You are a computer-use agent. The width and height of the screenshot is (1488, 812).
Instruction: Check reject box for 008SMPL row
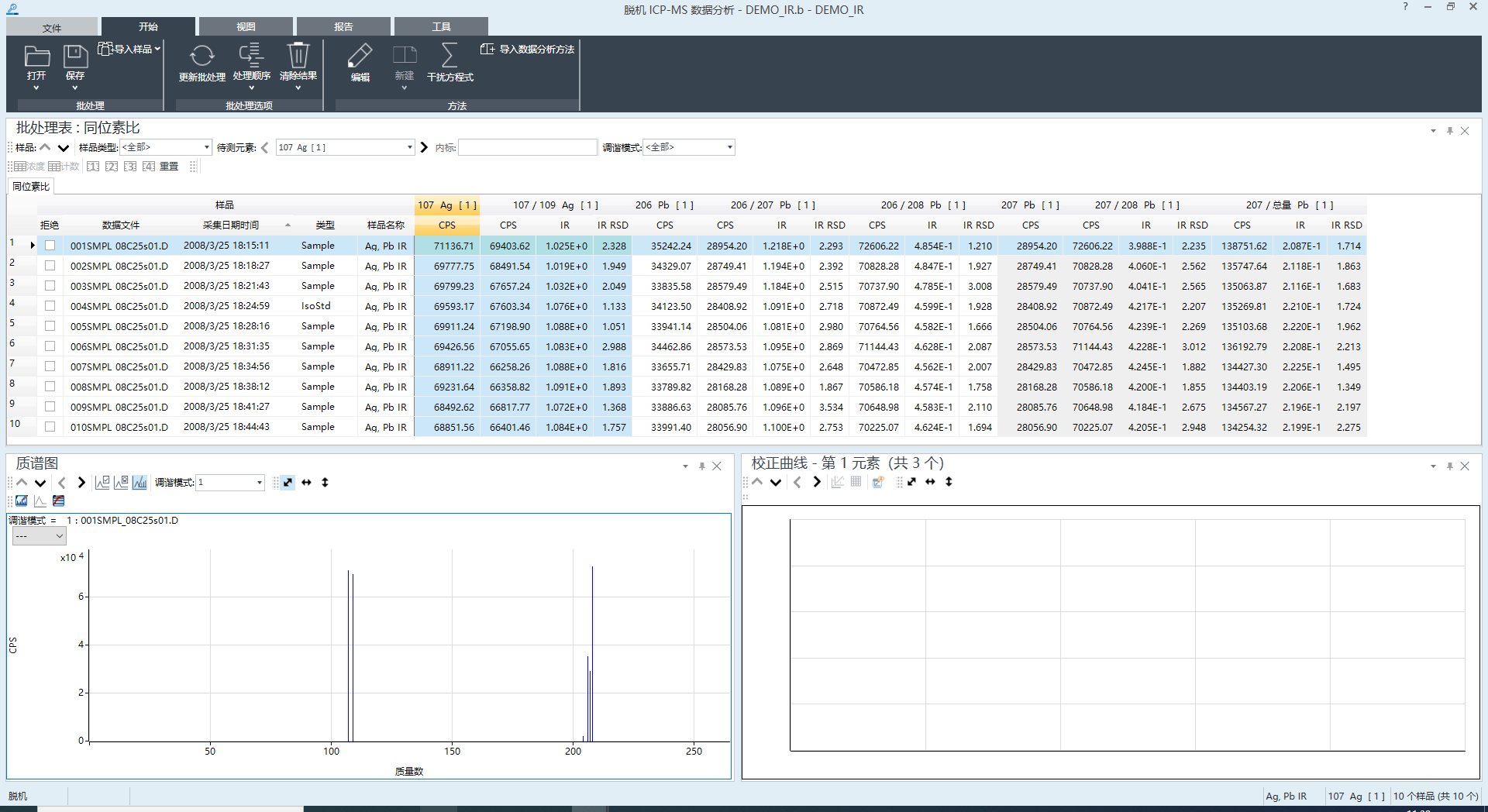tap(50, 387)
